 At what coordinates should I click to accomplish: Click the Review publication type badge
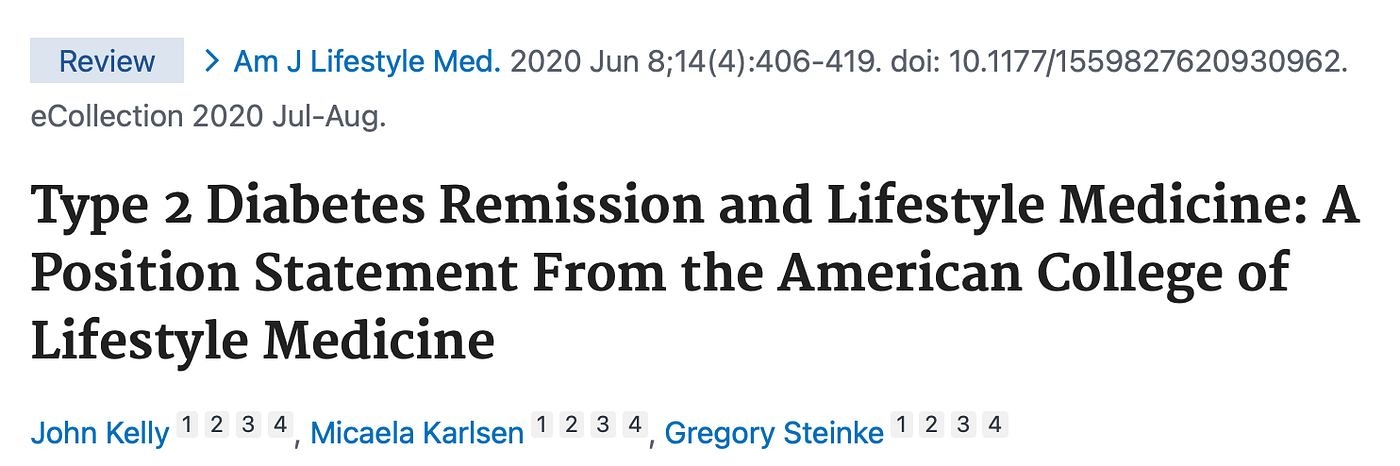tap(107, 61)
